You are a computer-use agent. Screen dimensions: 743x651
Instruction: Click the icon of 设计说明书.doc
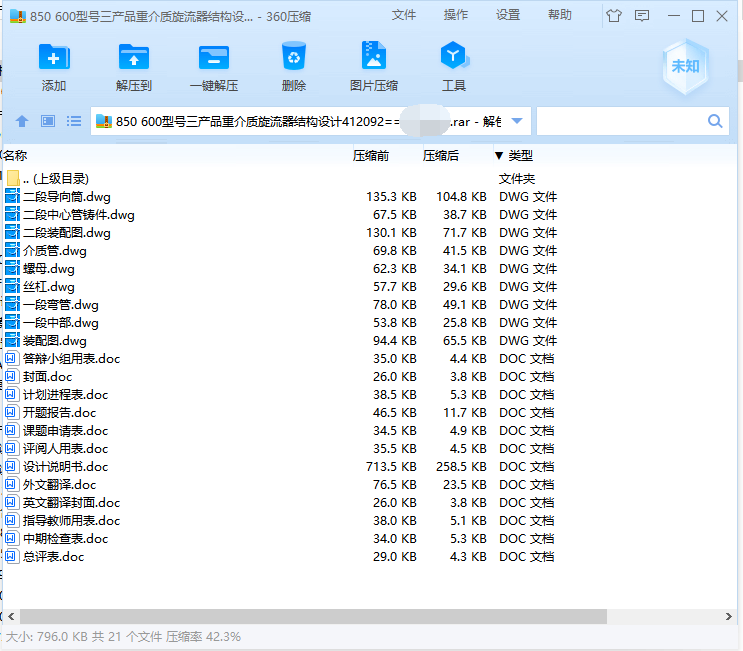point(10,466)
